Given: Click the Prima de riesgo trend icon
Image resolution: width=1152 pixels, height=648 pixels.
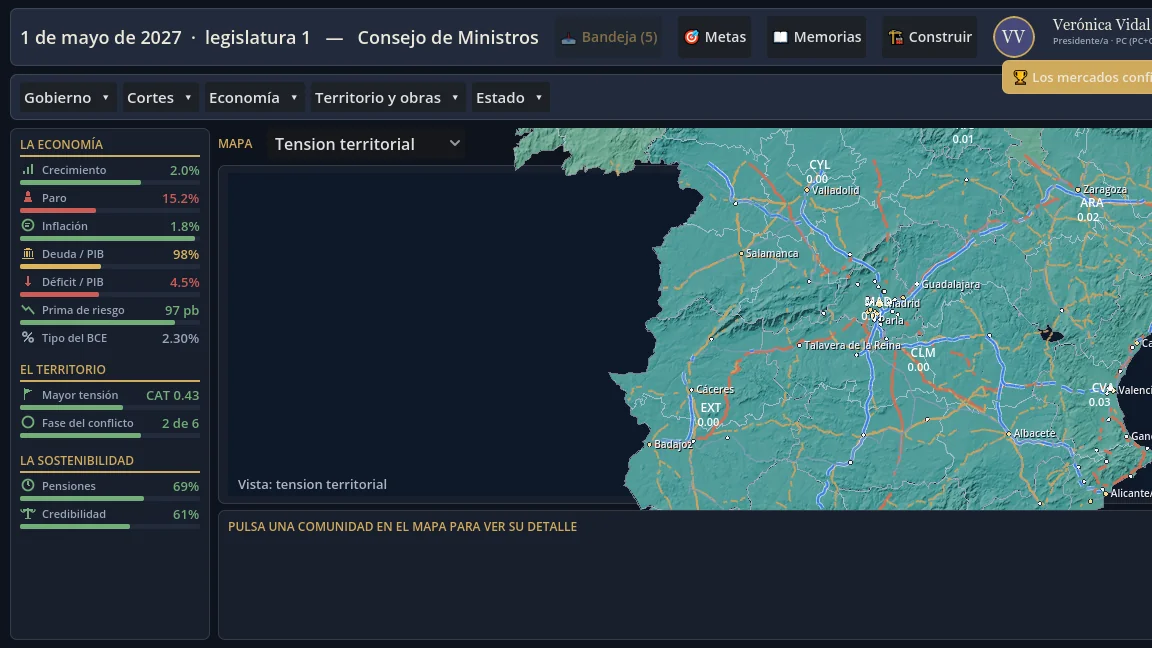Looking at the screenshot, I should 28,309.
